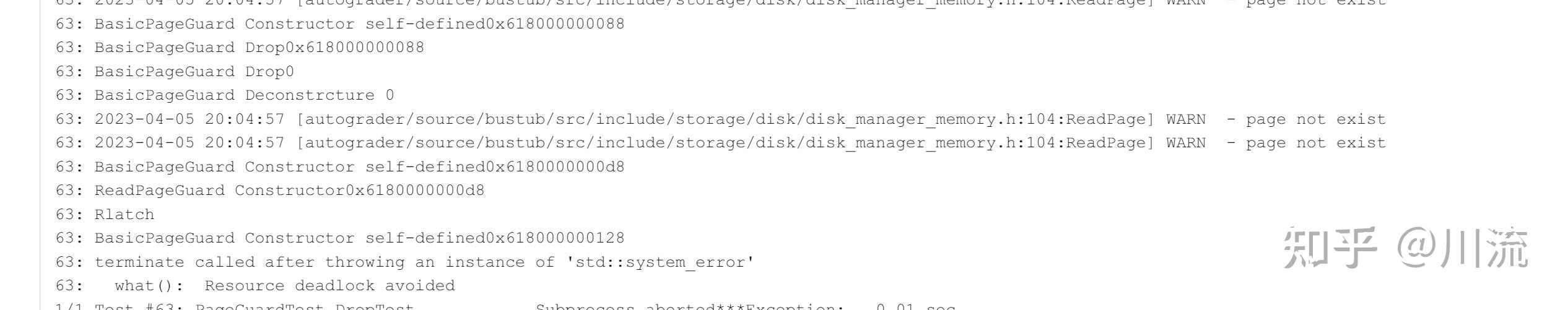Click the 'ReadPageGuard Constructor' log line
The height and width of the screenshot is (310, 1568).
[289, 191]
